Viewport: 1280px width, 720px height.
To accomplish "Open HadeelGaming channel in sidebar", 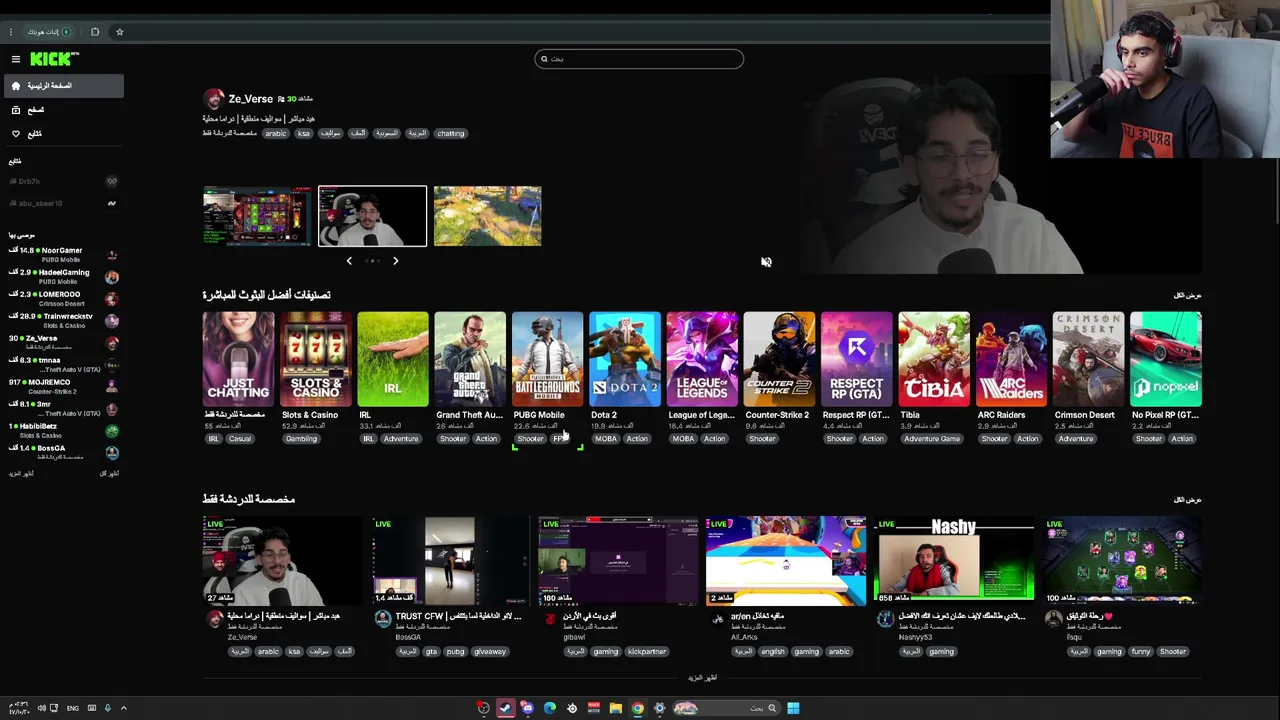I will [x=62, y=277].
